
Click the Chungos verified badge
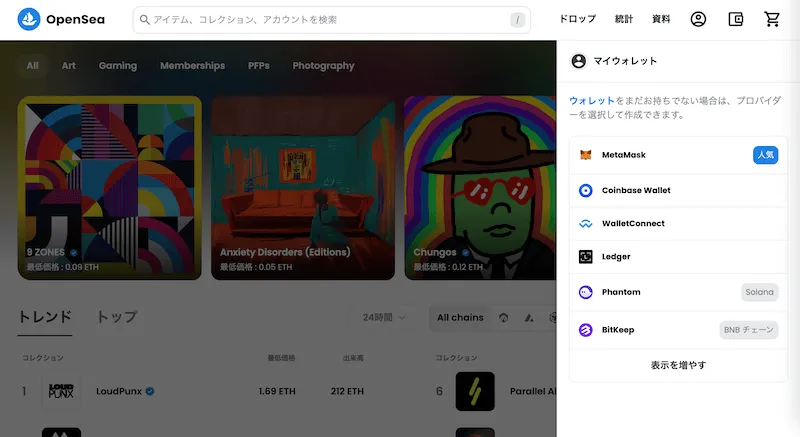465,252
